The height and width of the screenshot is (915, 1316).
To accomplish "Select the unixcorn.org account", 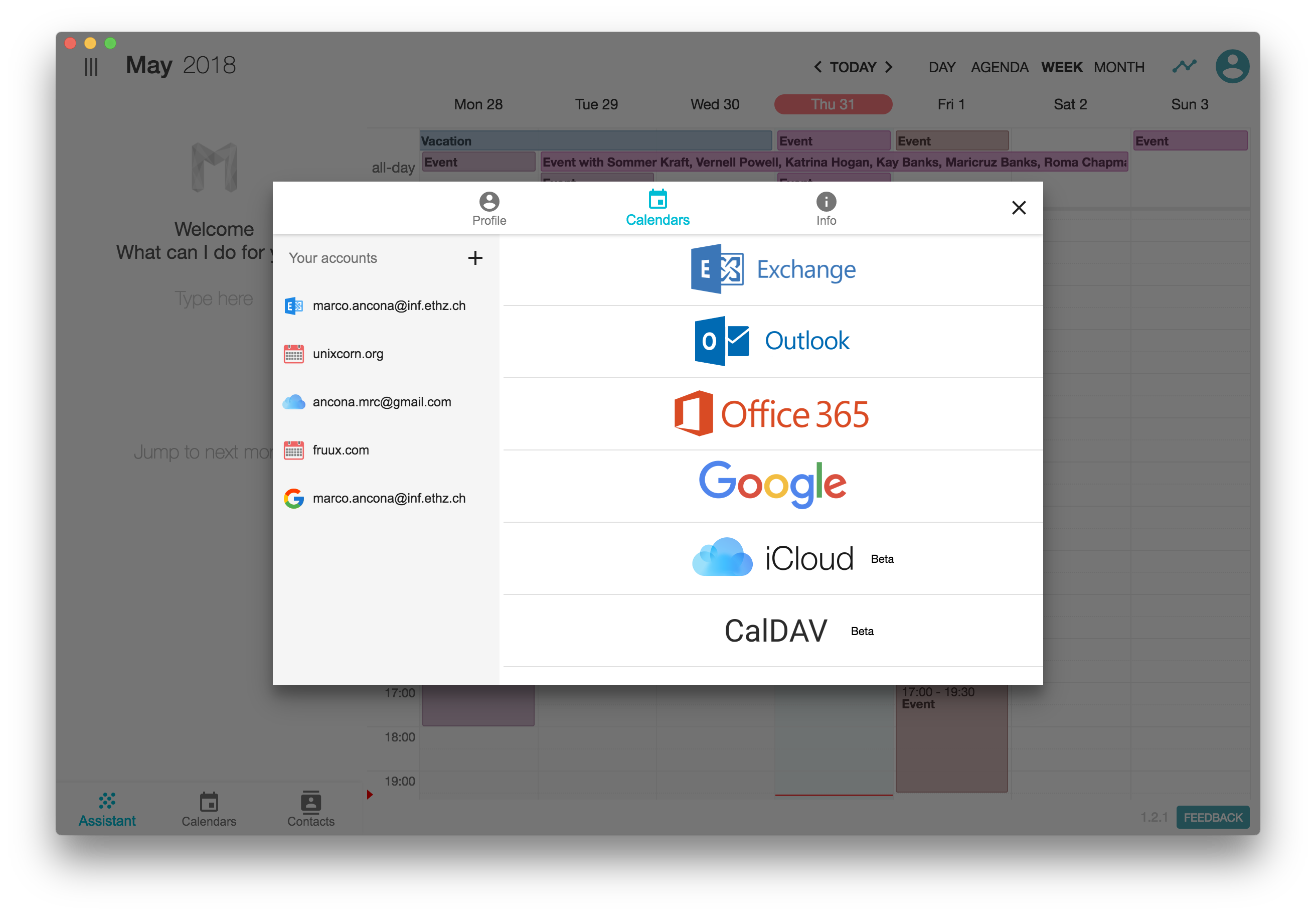I will 348,354.
